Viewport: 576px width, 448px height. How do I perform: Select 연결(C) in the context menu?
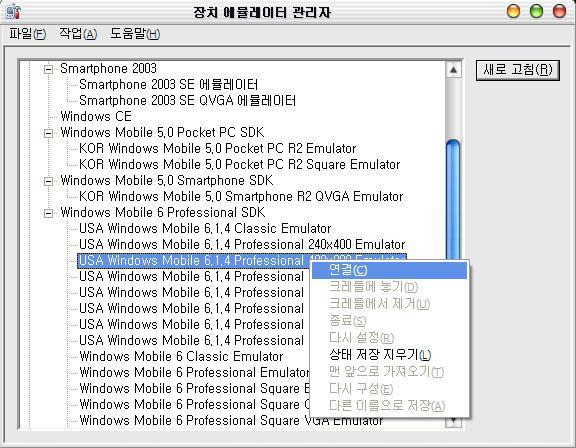pos(389,270)
